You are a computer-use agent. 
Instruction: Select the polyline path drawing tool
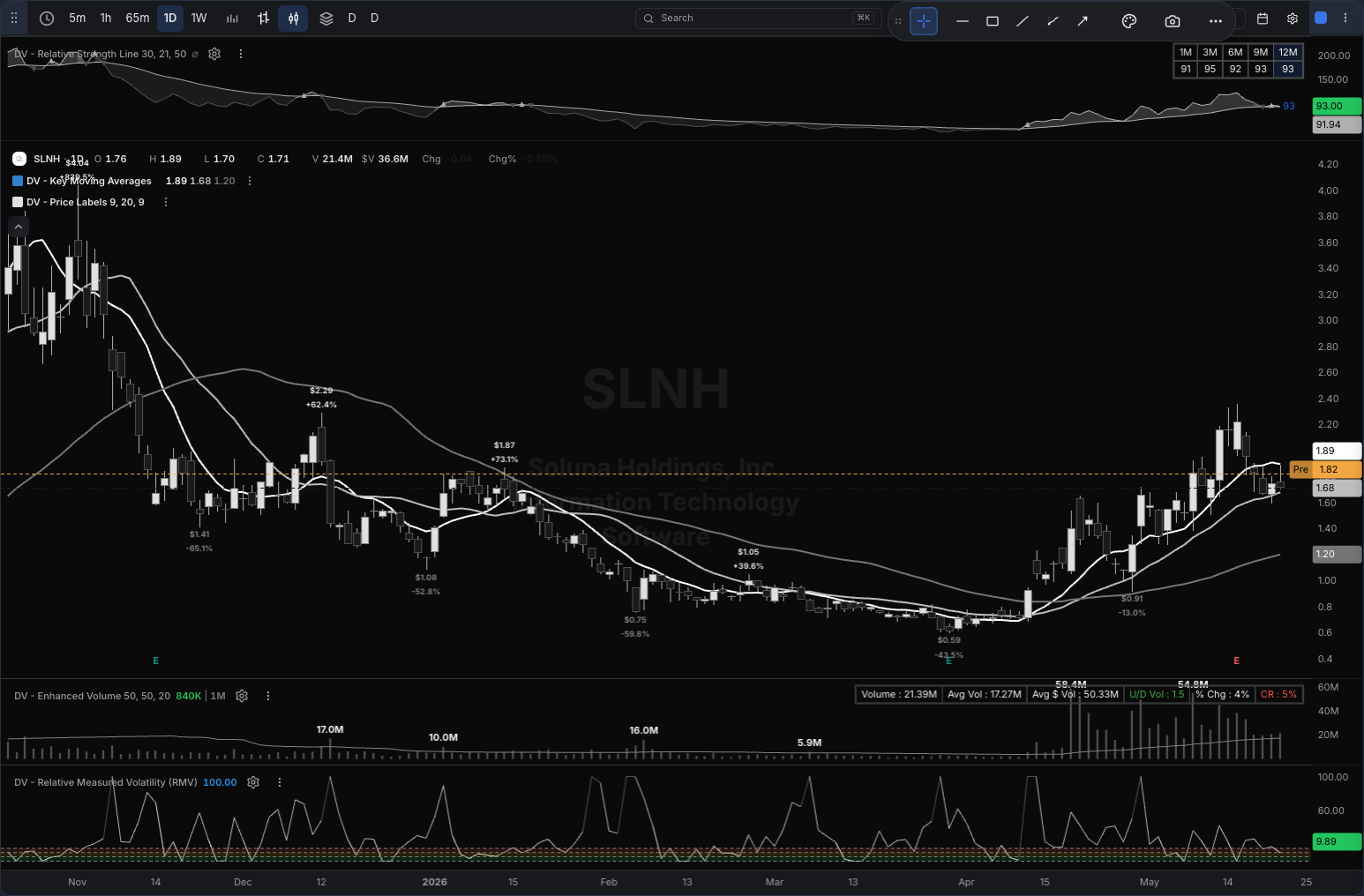pos(1053,20)
